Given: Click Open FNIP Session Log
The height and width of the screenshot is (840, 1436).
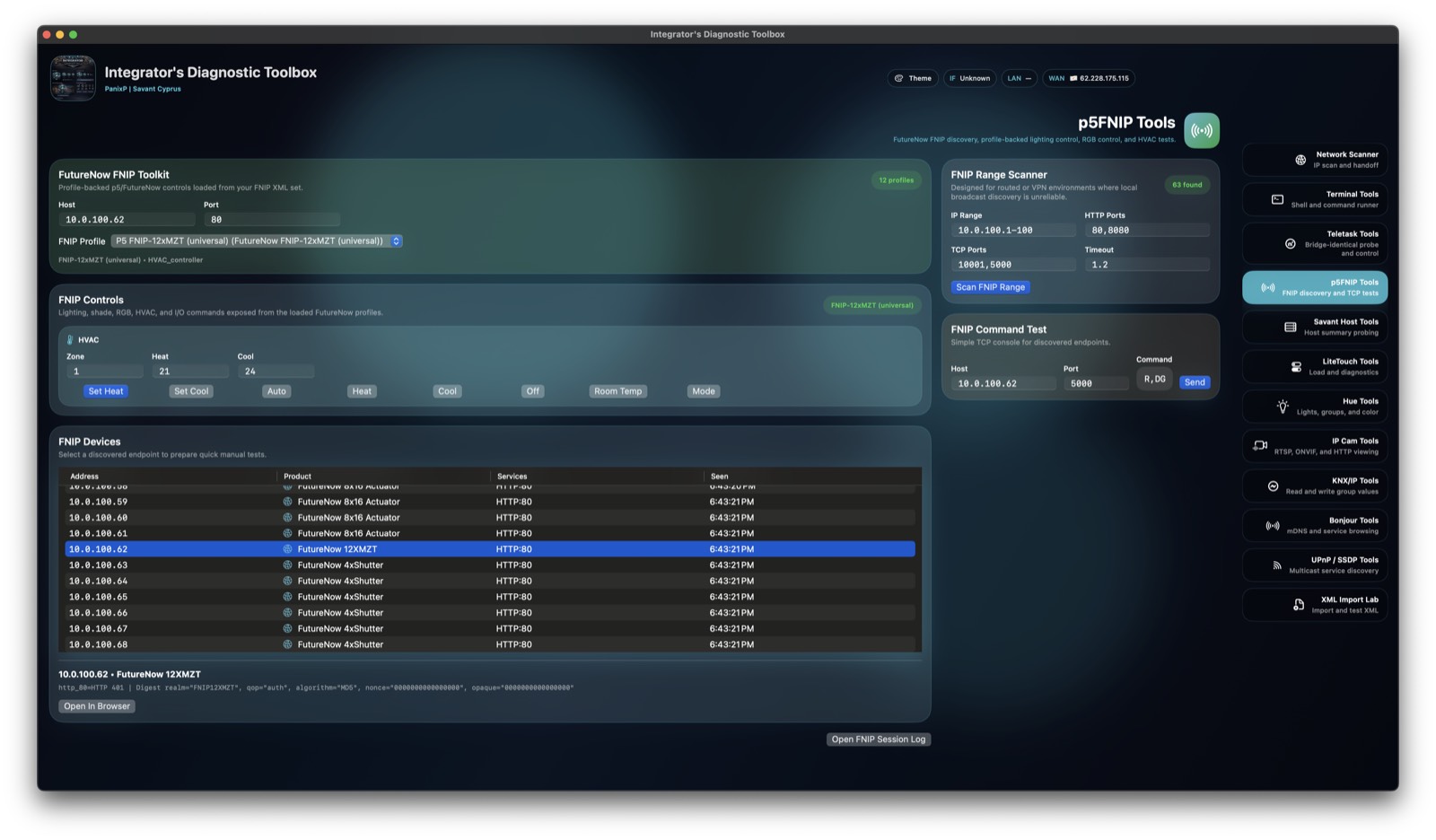Looking at the screenshot, I should tap(878, 739).
